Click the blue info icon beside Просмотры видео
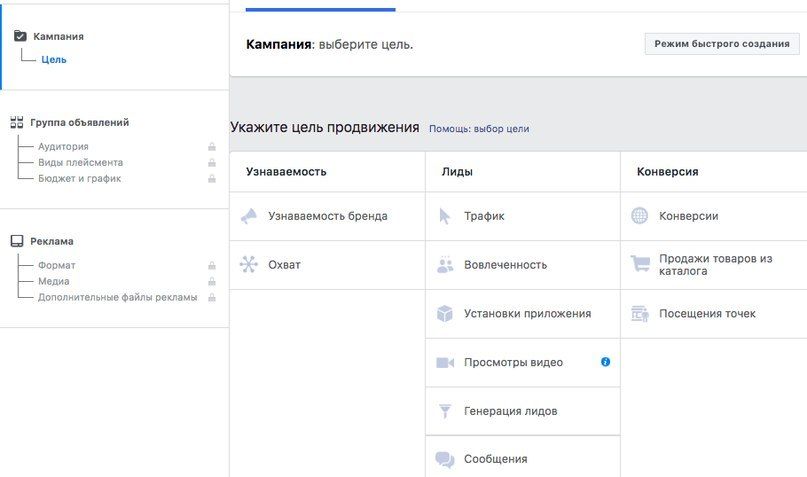The height and width of the screenshot is (477, 807). click(605, 362)
